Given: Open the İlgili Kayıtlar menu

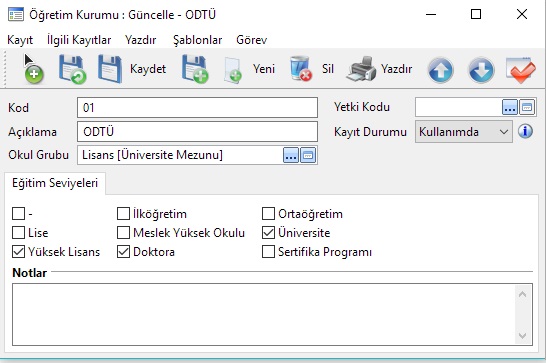Looking at the screenshot, I should (x=79, y=40).
